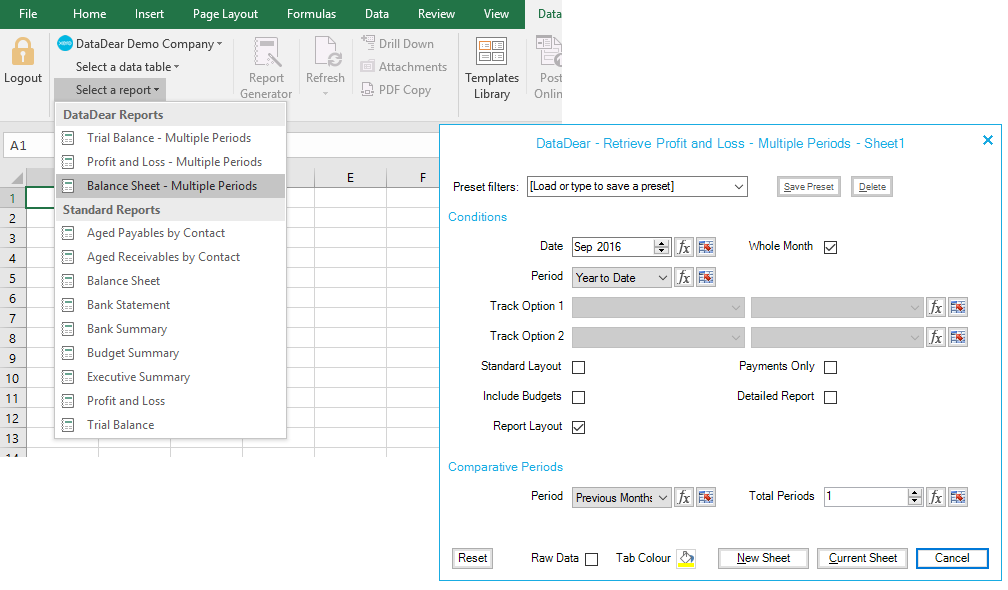Check the Detailed Report option

(831, 397)
